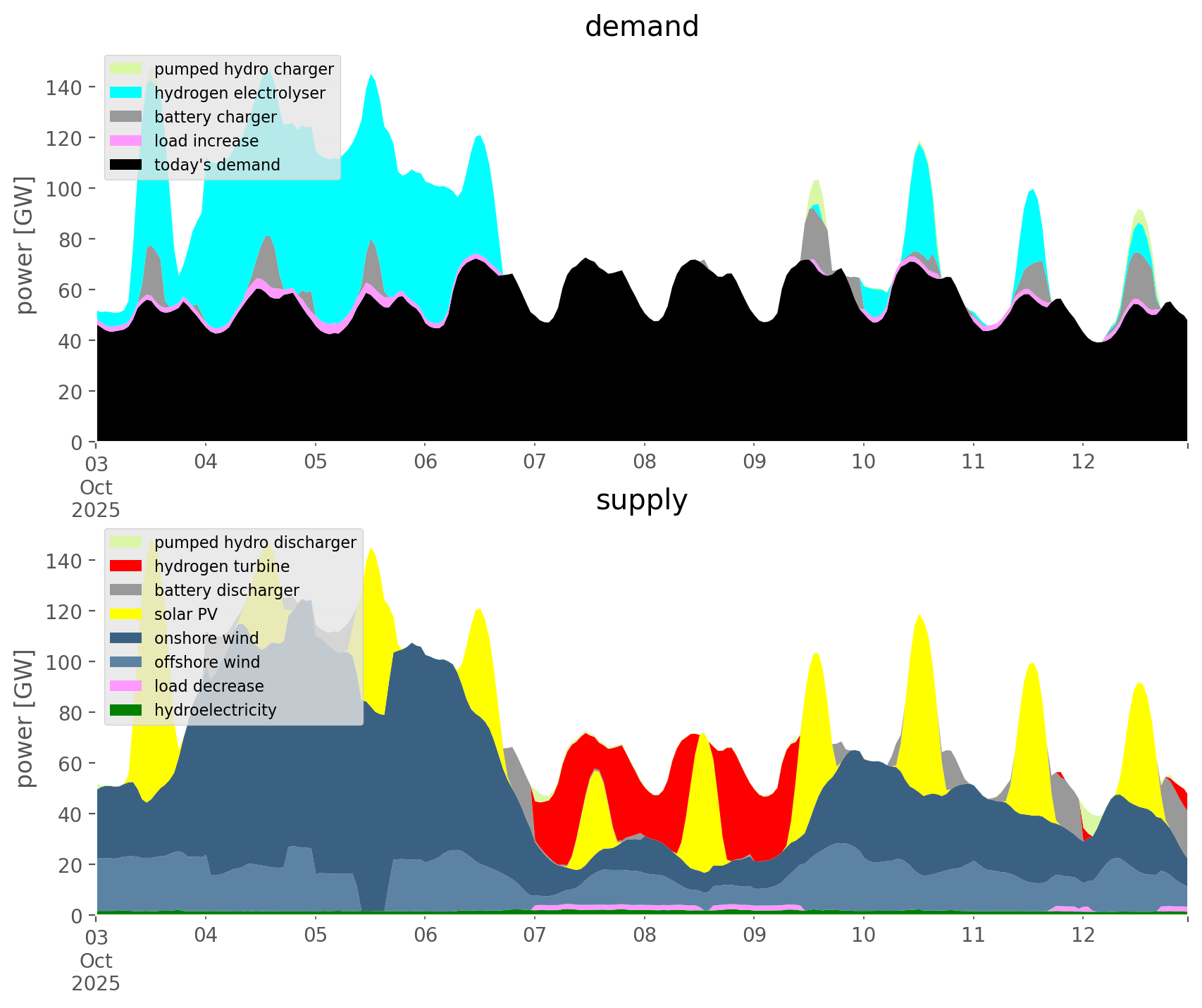Click the green hydroelectricity legend swatch
1202x1008 pixels.
point(127,710)
